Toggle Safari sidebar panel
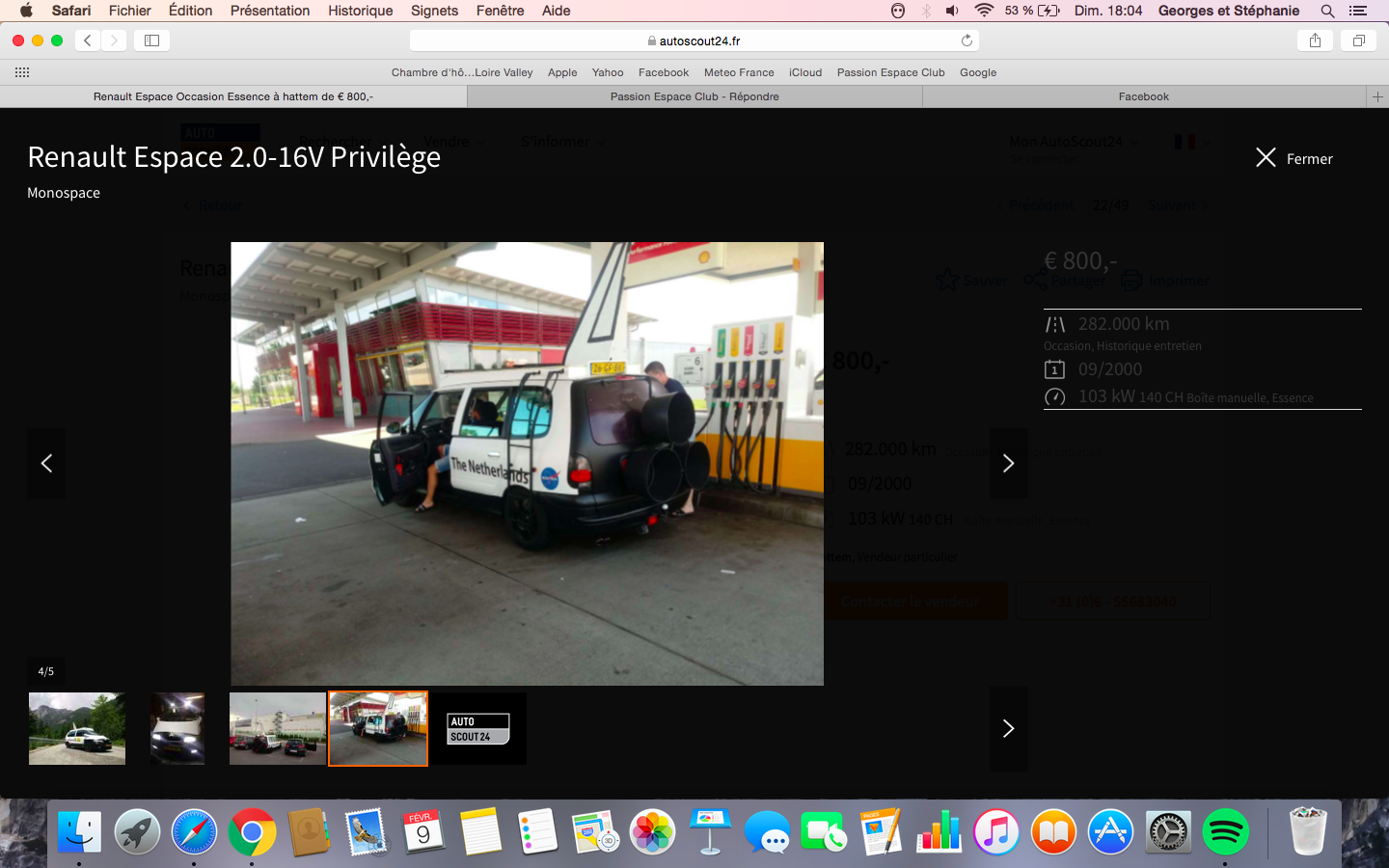The image size is (1389, 868). click(x=151, y=41)
